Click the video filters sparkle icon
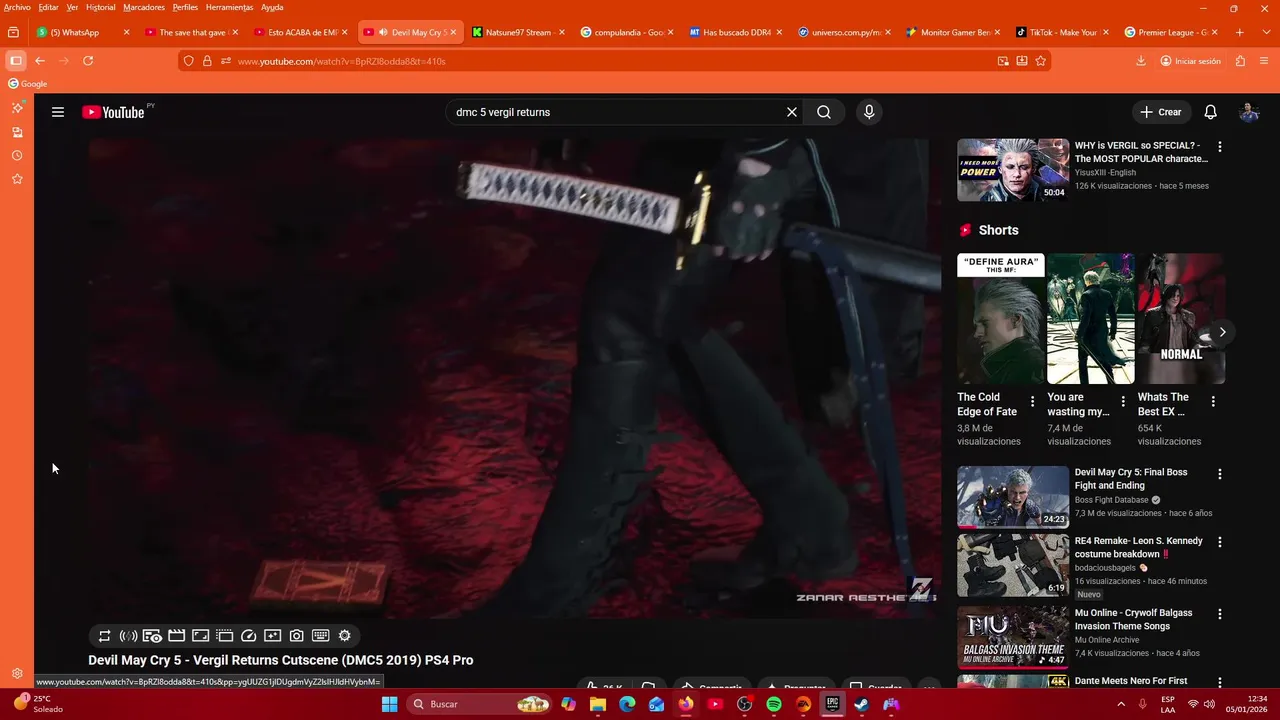Image resolution: width=1280 pixels, height=720 pixels. point(272,636)
